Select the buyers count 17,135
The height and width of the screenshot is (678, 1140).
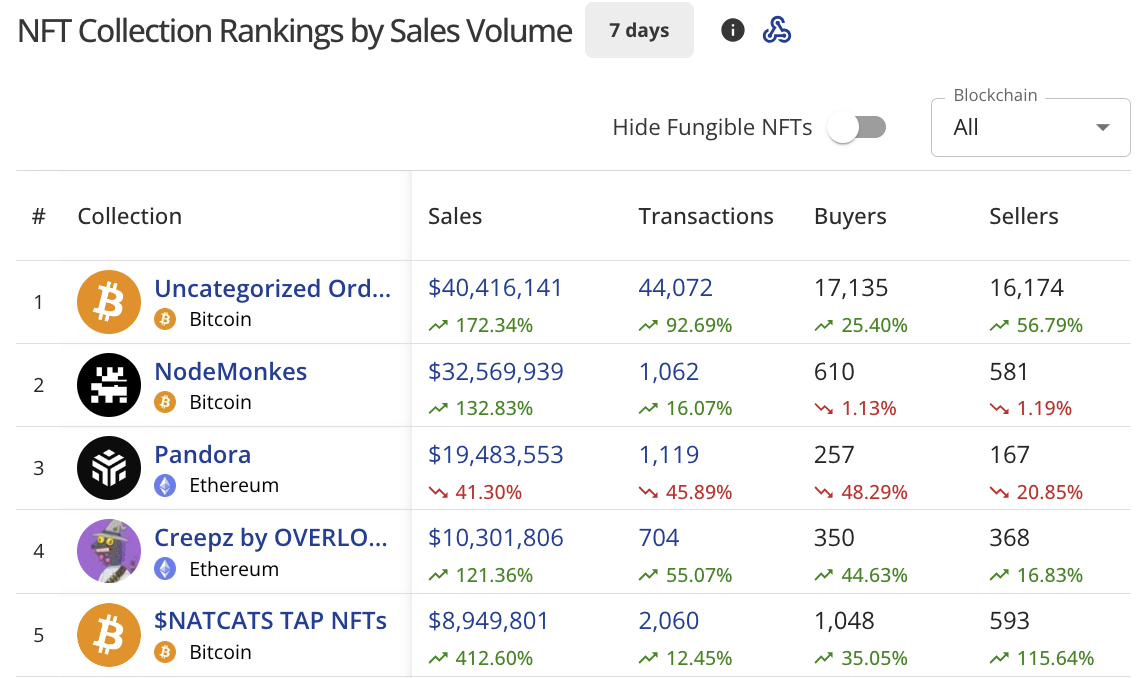[x=851, y=288]
